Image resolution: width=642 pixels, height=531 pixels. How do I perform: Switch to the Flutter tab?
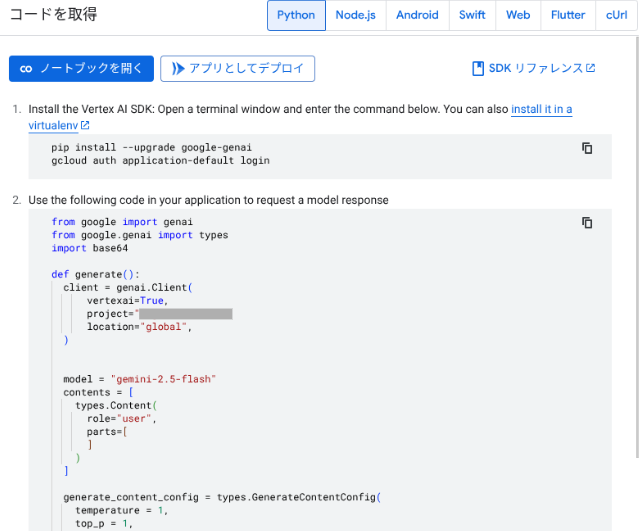point(568,15)
